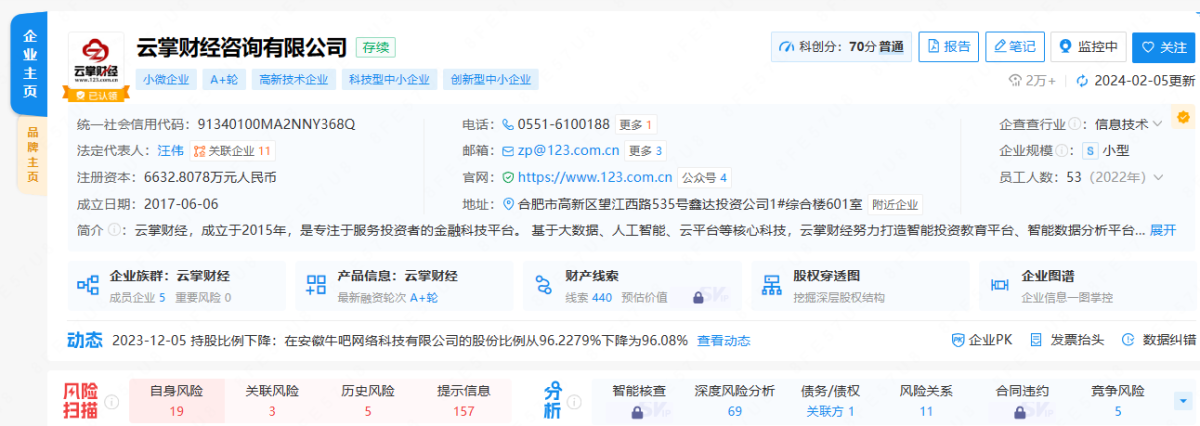Click the lock icon beside 预估价值
1200x426 pixels.
700,297
